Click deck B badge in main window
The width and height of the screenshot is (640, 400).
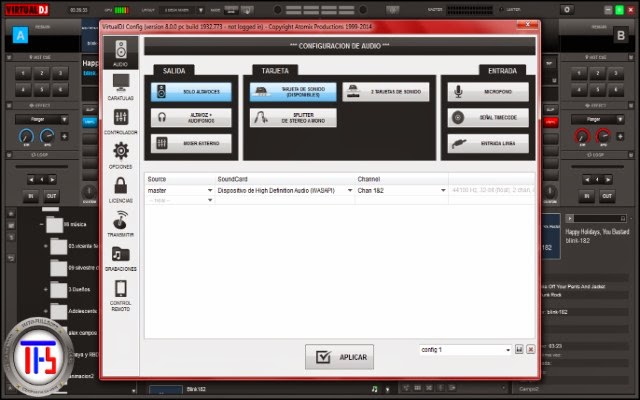click(x=621, y=36)
